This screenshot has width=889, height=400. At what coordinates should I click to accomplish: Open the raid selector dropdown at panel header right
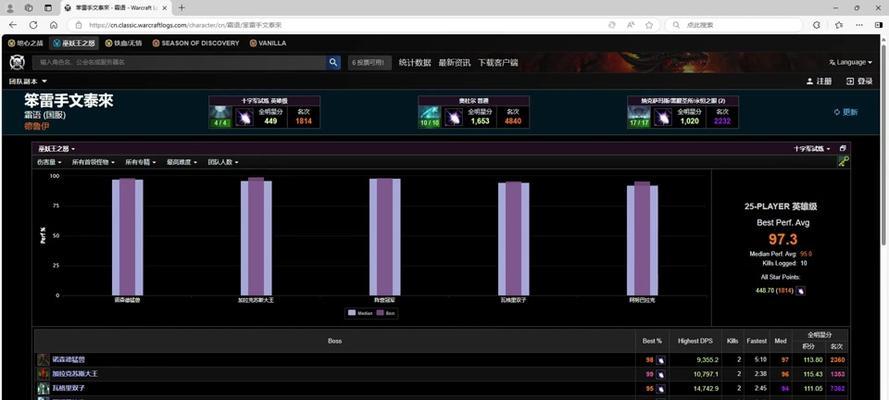point(812,148)
